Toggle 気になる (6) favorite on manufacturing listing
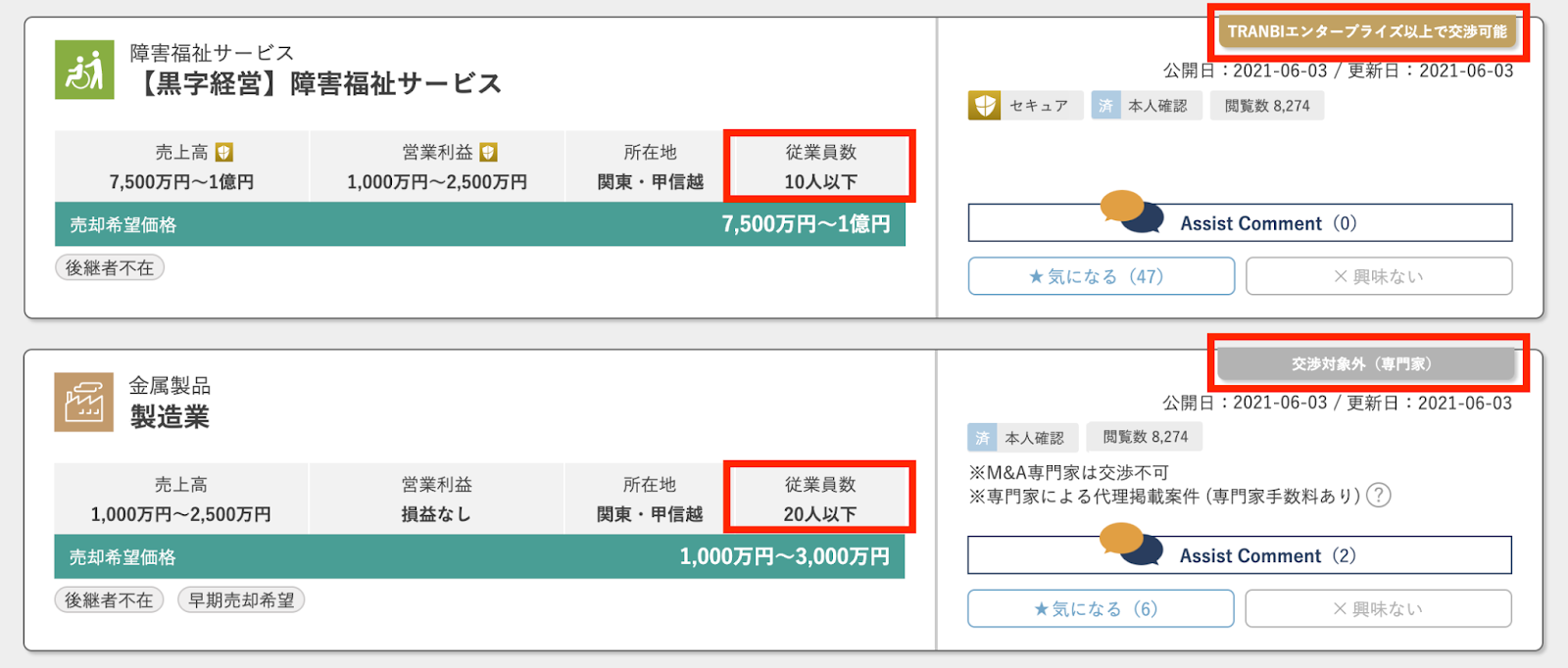 [1100, 609]
